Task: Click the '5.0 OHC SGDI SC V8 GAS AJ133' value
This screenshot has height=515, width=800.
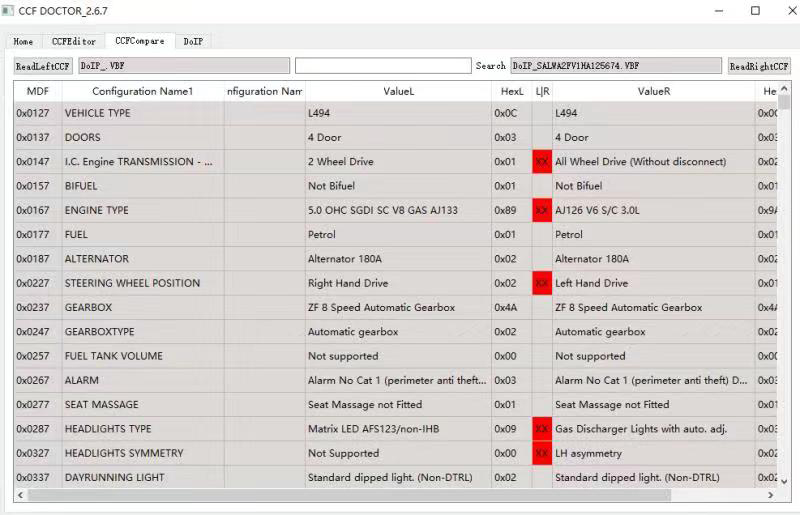Action: click(383, 210)
